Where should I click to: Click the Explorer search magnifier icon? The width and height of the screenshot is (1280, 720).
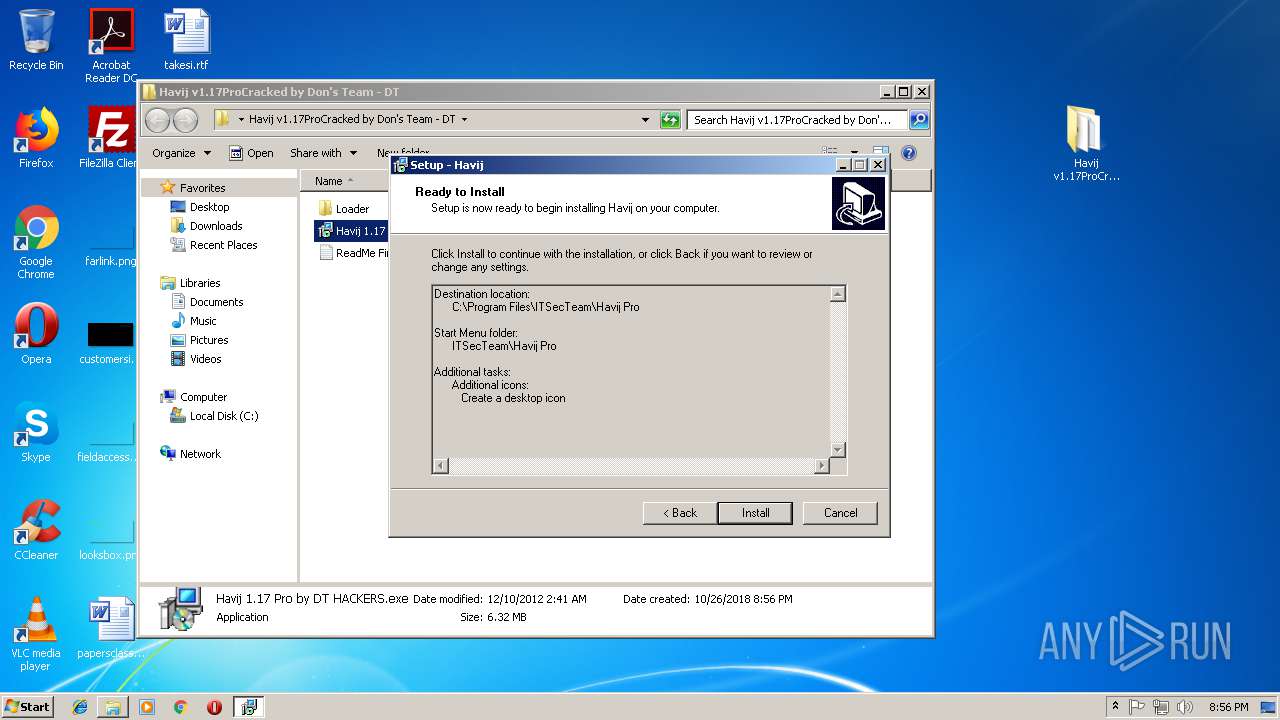[918, 120]
